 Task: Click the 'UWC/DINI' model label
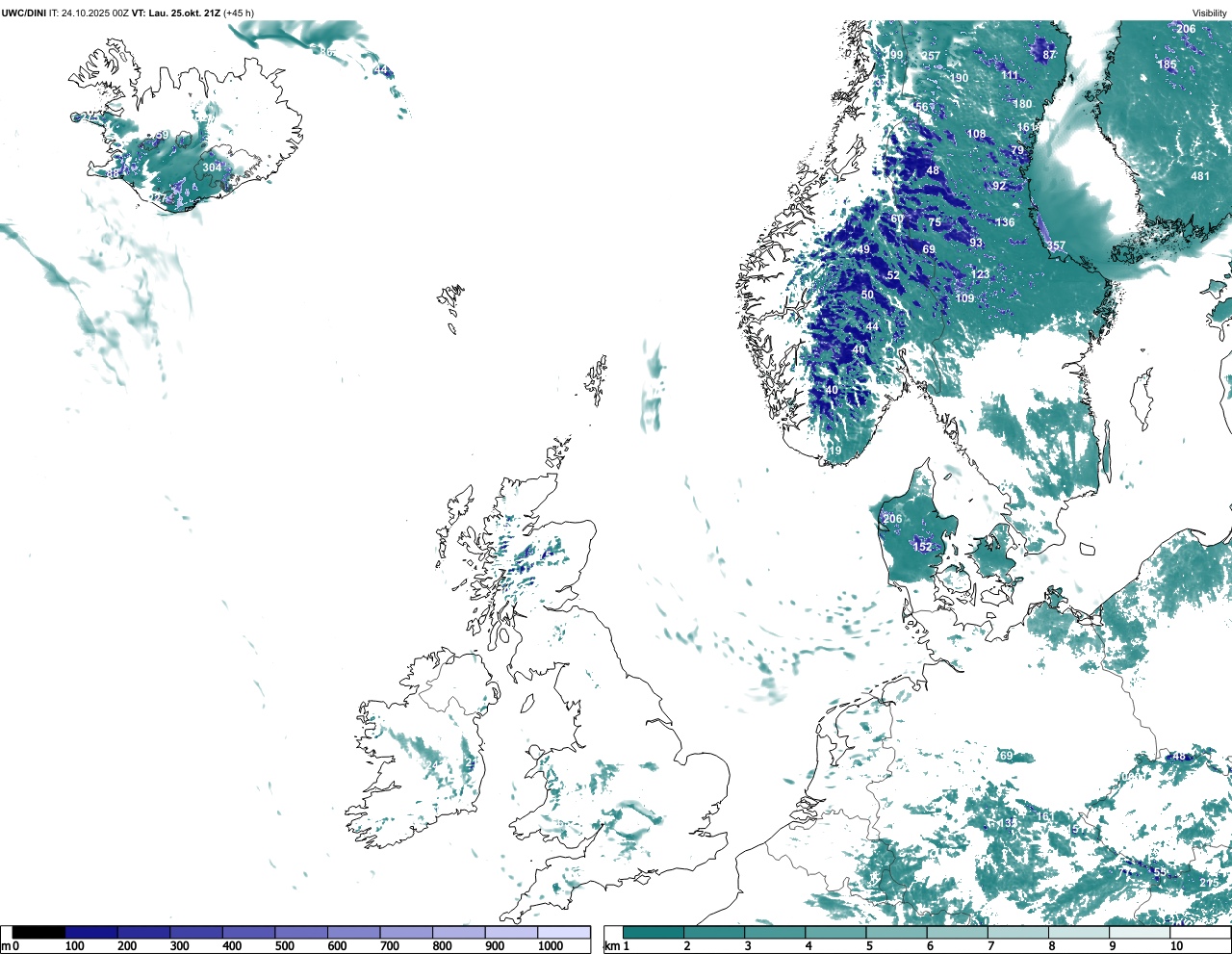coord(24,13)
